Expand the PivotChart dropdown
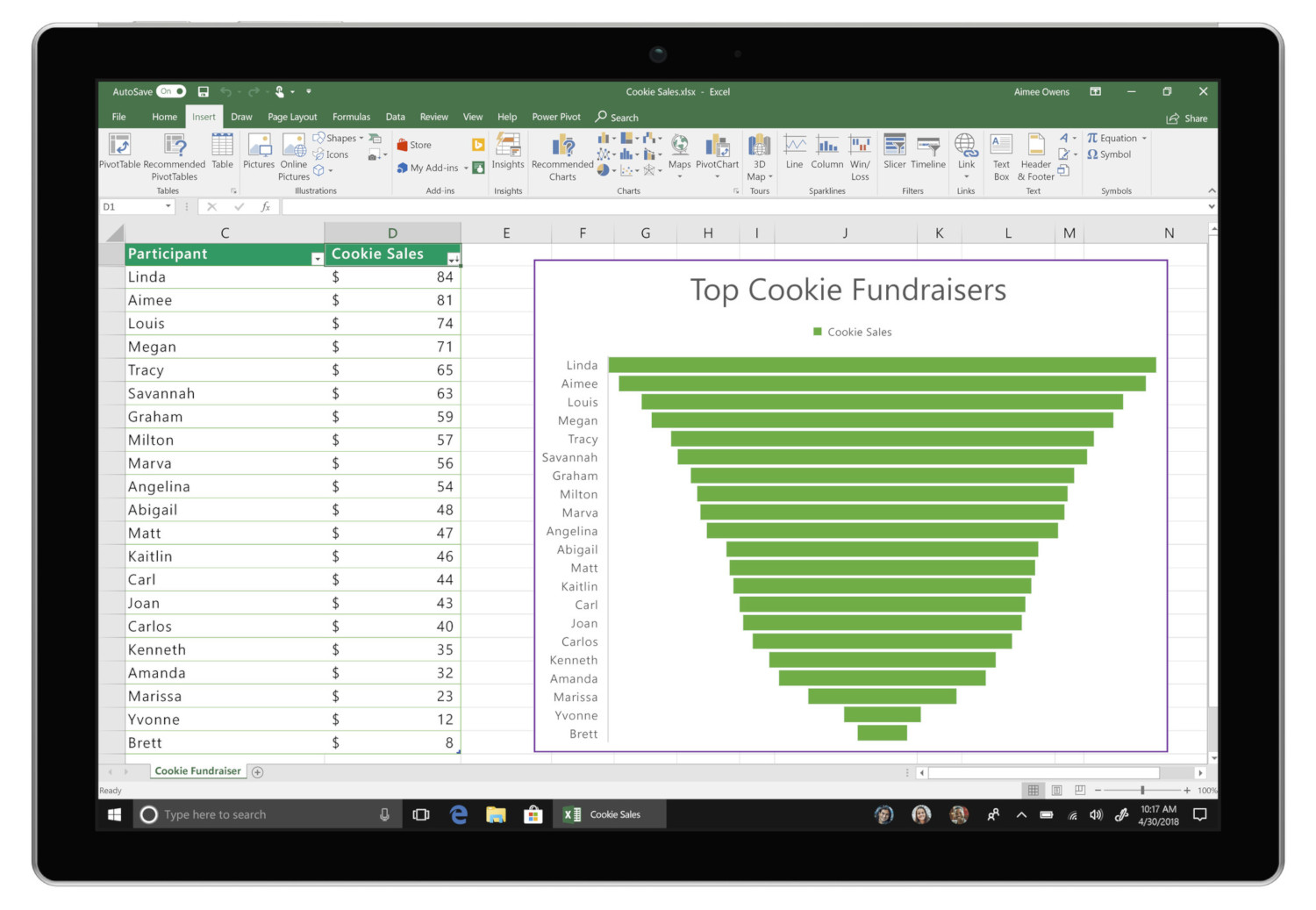This screenshot has height=910, width=1316. (x=718, y=176)
